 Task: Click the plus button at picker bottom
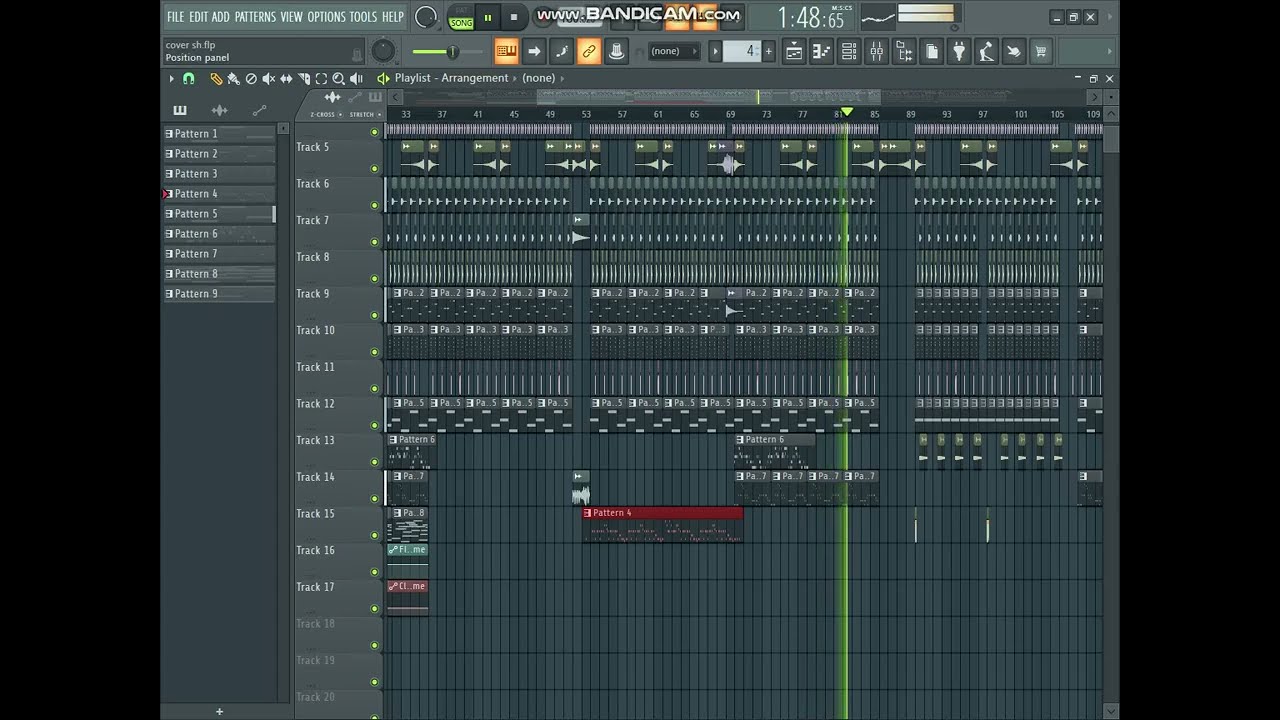[219, 712]
